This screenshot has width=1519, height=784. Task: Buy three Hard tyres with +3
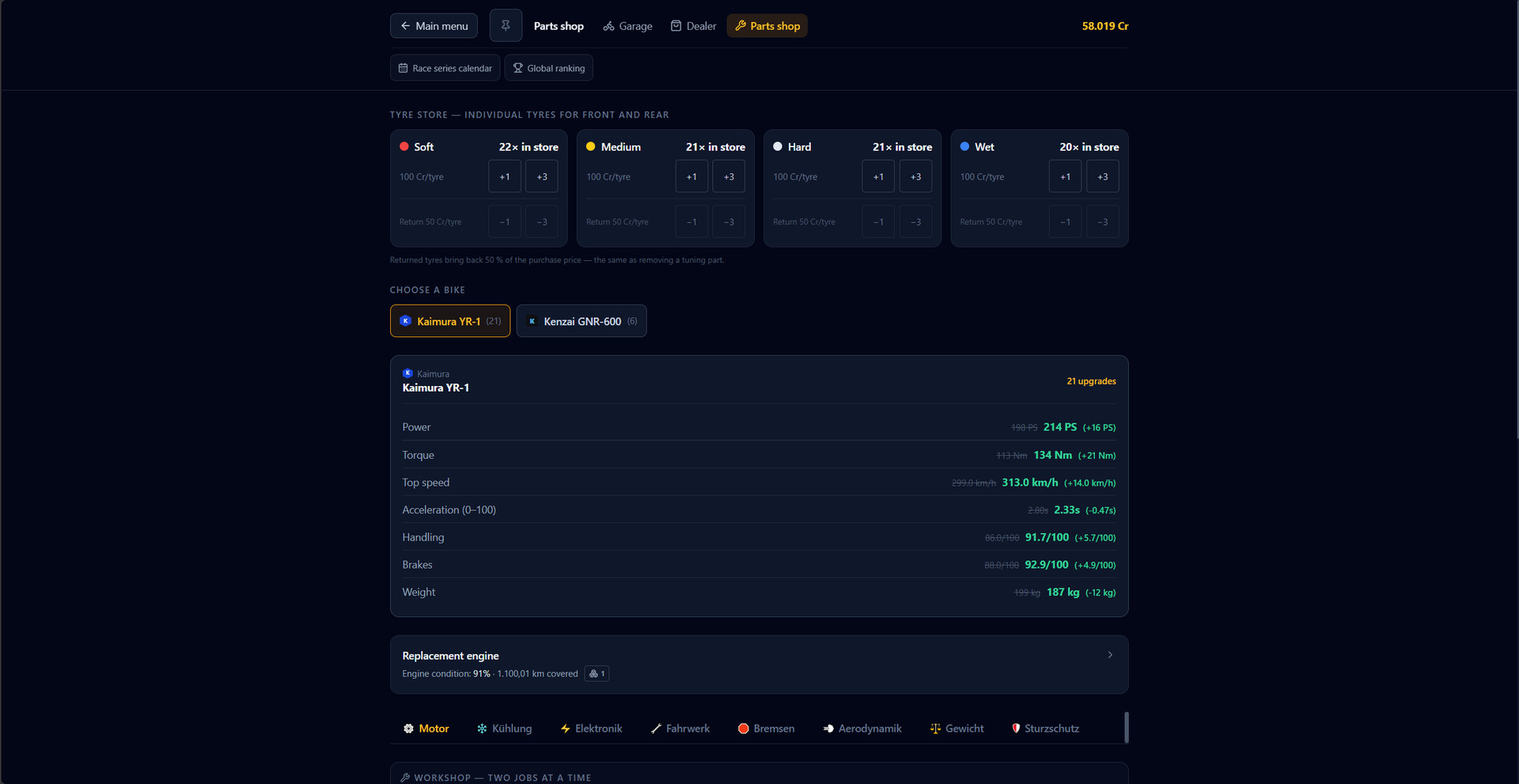915,176
